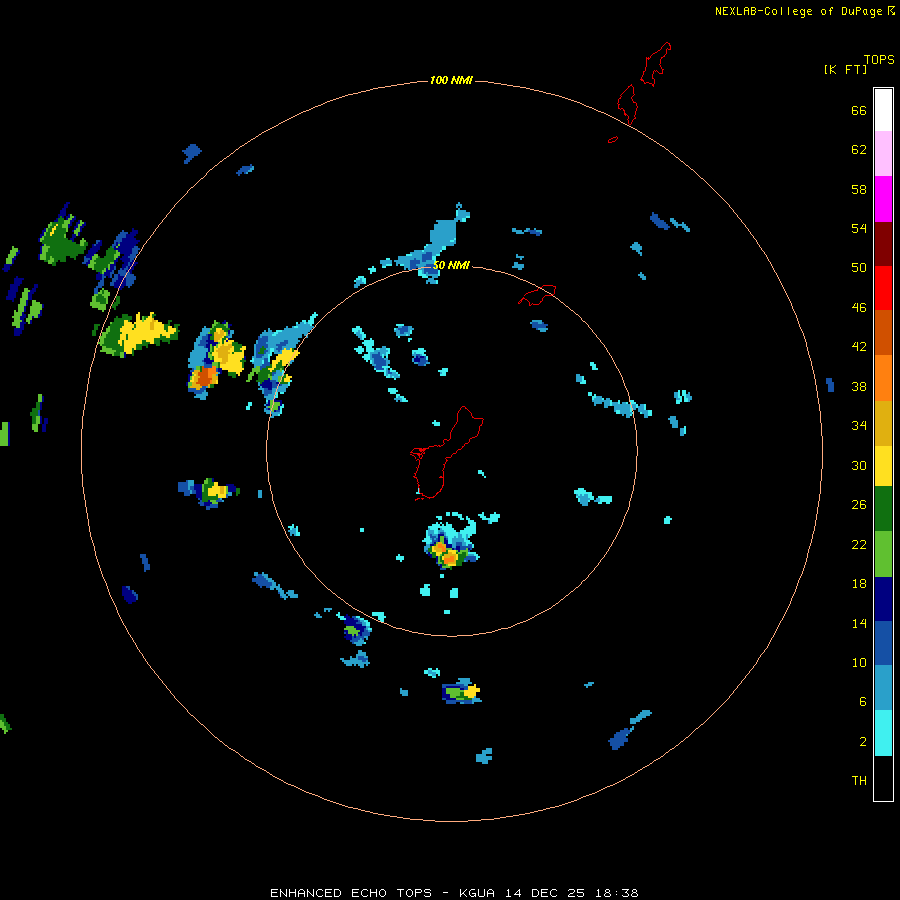Click the 30 legend value

(x=859, y=465)
